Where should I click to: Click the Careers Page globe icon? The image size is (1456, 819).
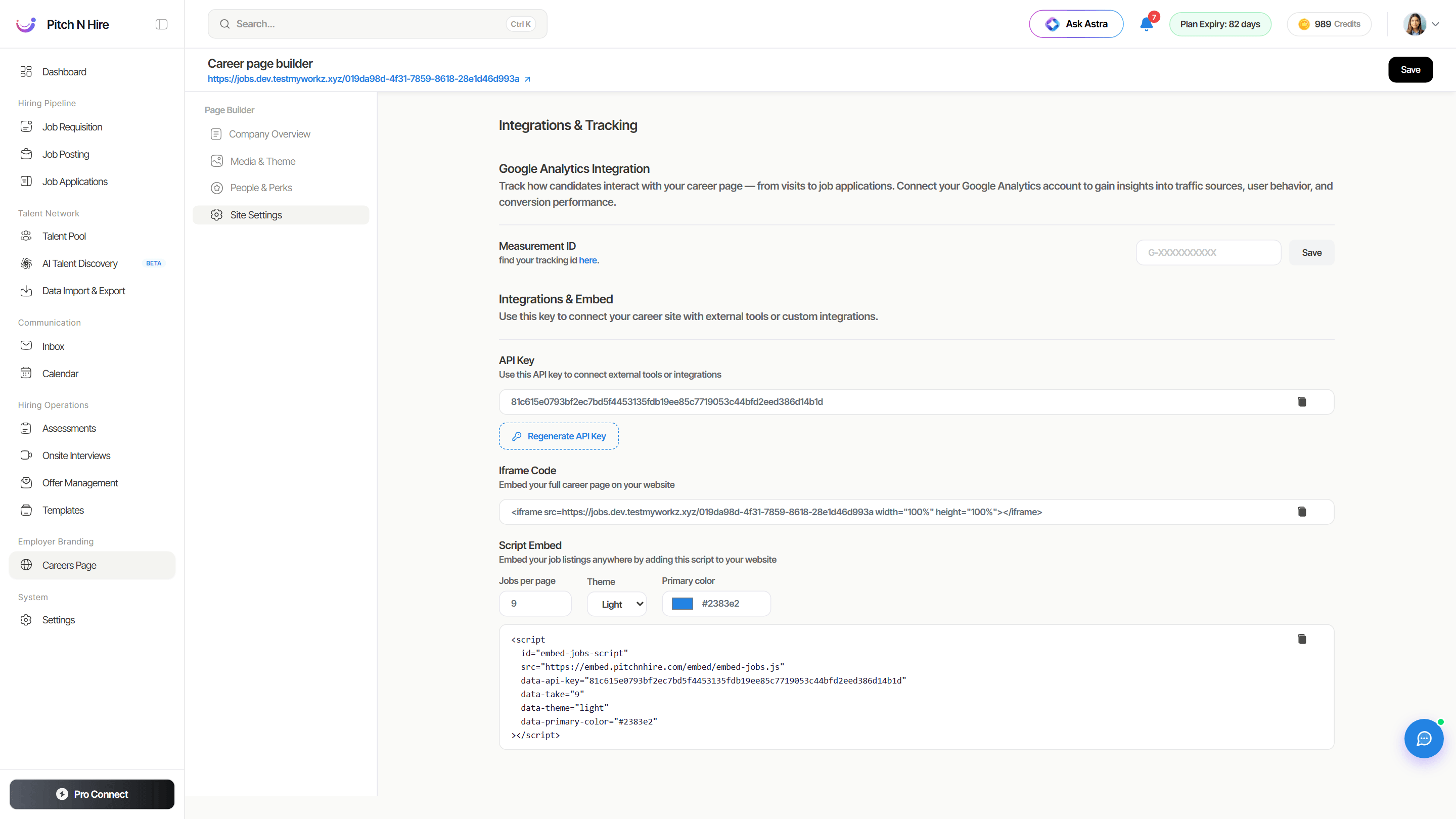tap(26, 565)
